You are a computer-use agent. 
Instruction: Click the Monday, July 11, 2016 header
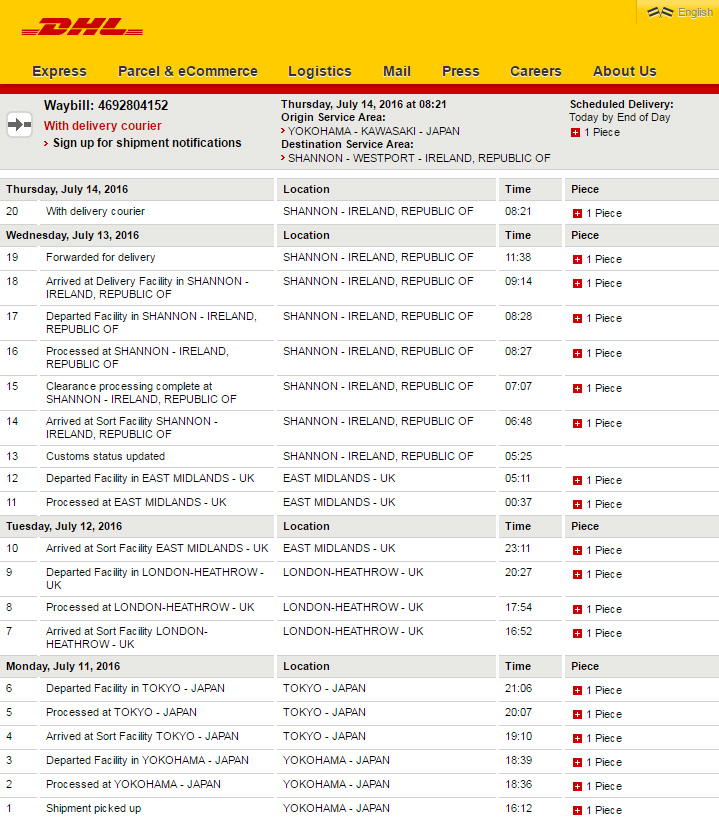tap(63, 667)
